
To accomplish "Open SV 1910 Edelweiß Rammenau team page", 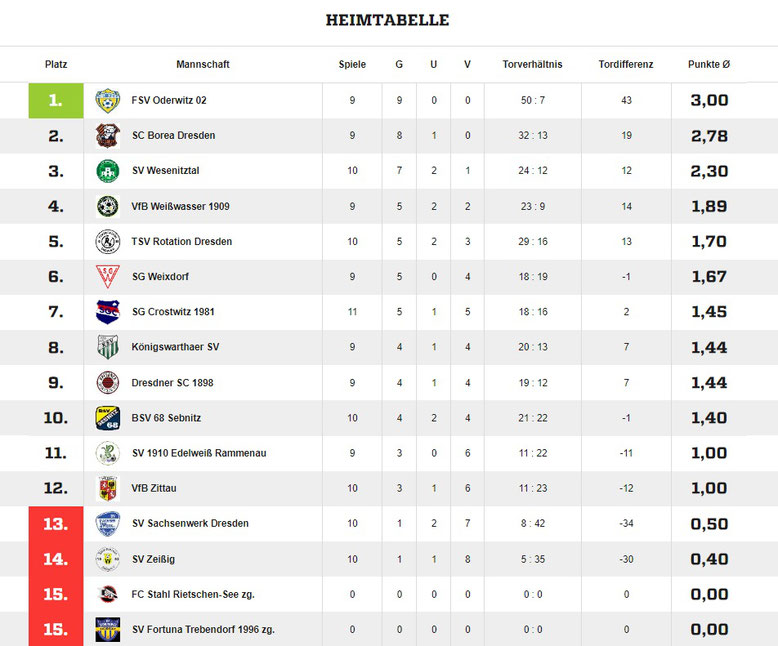I will [x=199, y=453].
